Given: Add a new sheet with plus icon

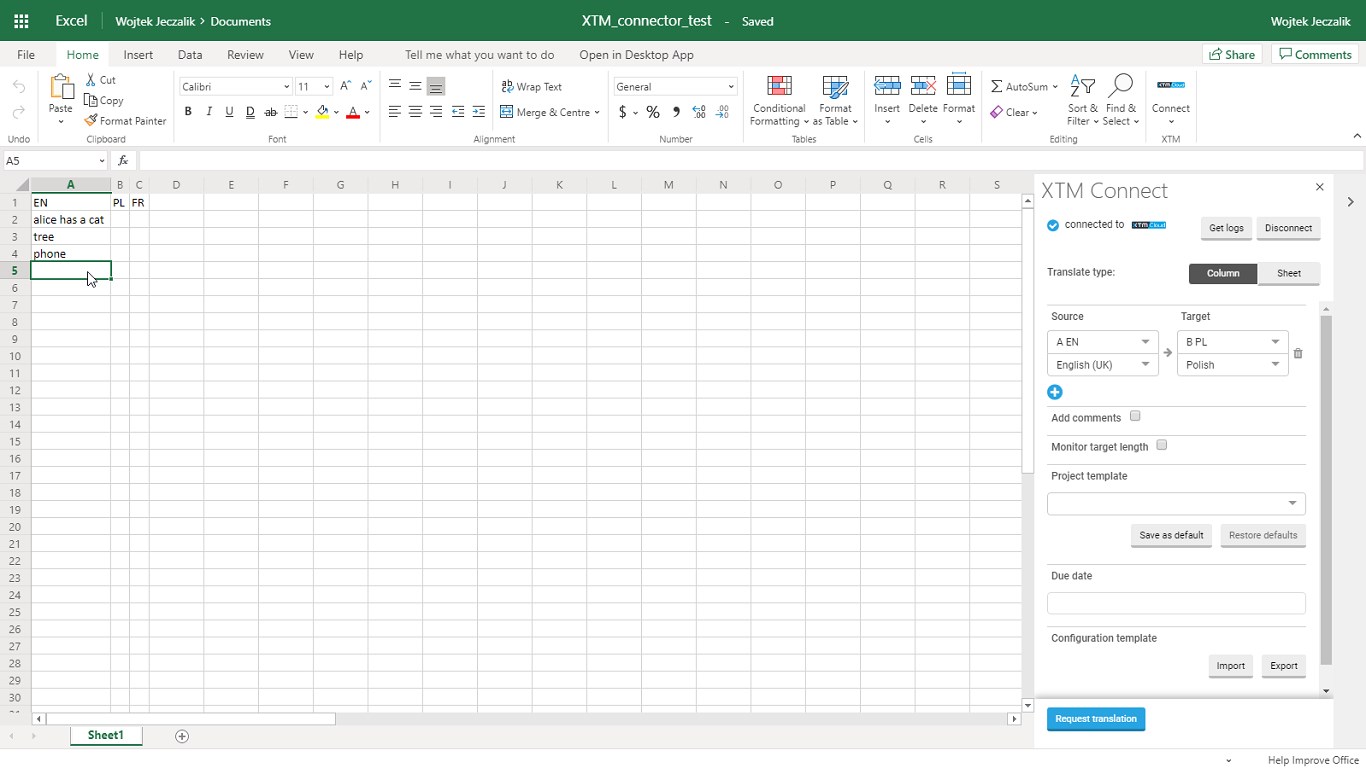Looking at the screenshot, I should [182, 736].
